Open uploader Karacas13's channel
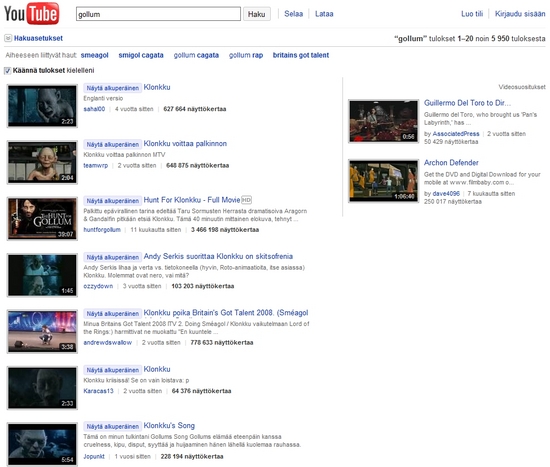 (x=99, y=391)
